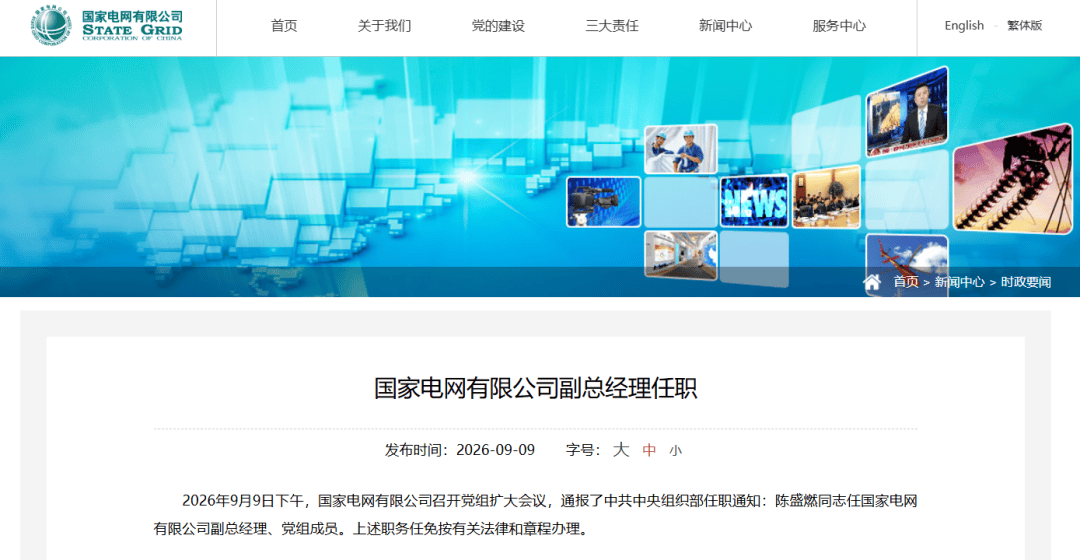Open 时政要闻 breadcrumb link
1080x560 pixels.
(1026, 282)
